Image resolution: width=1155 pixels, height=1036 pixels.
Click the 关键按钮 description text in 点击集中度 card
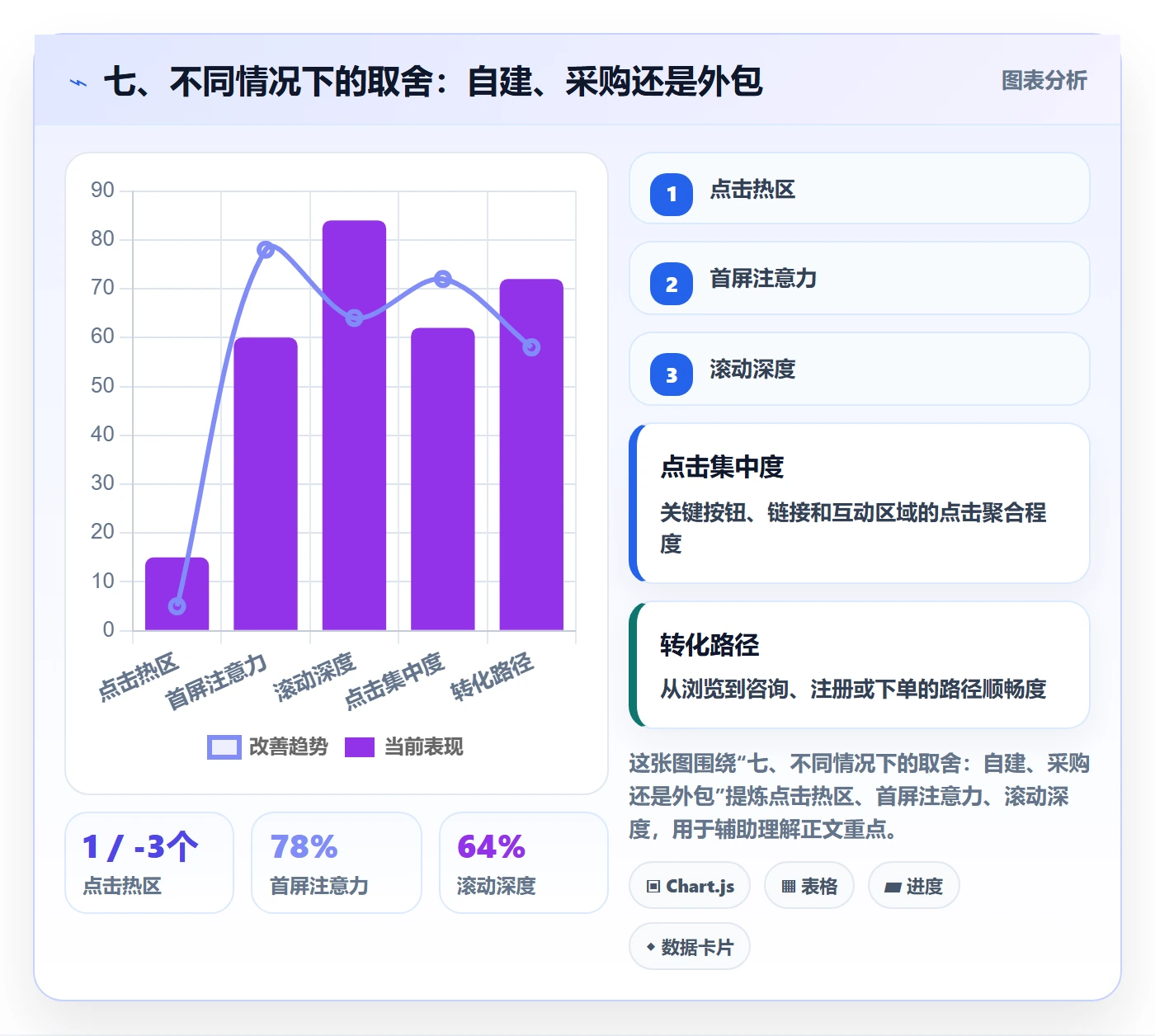pyautogui.click(x=853, y=528)
